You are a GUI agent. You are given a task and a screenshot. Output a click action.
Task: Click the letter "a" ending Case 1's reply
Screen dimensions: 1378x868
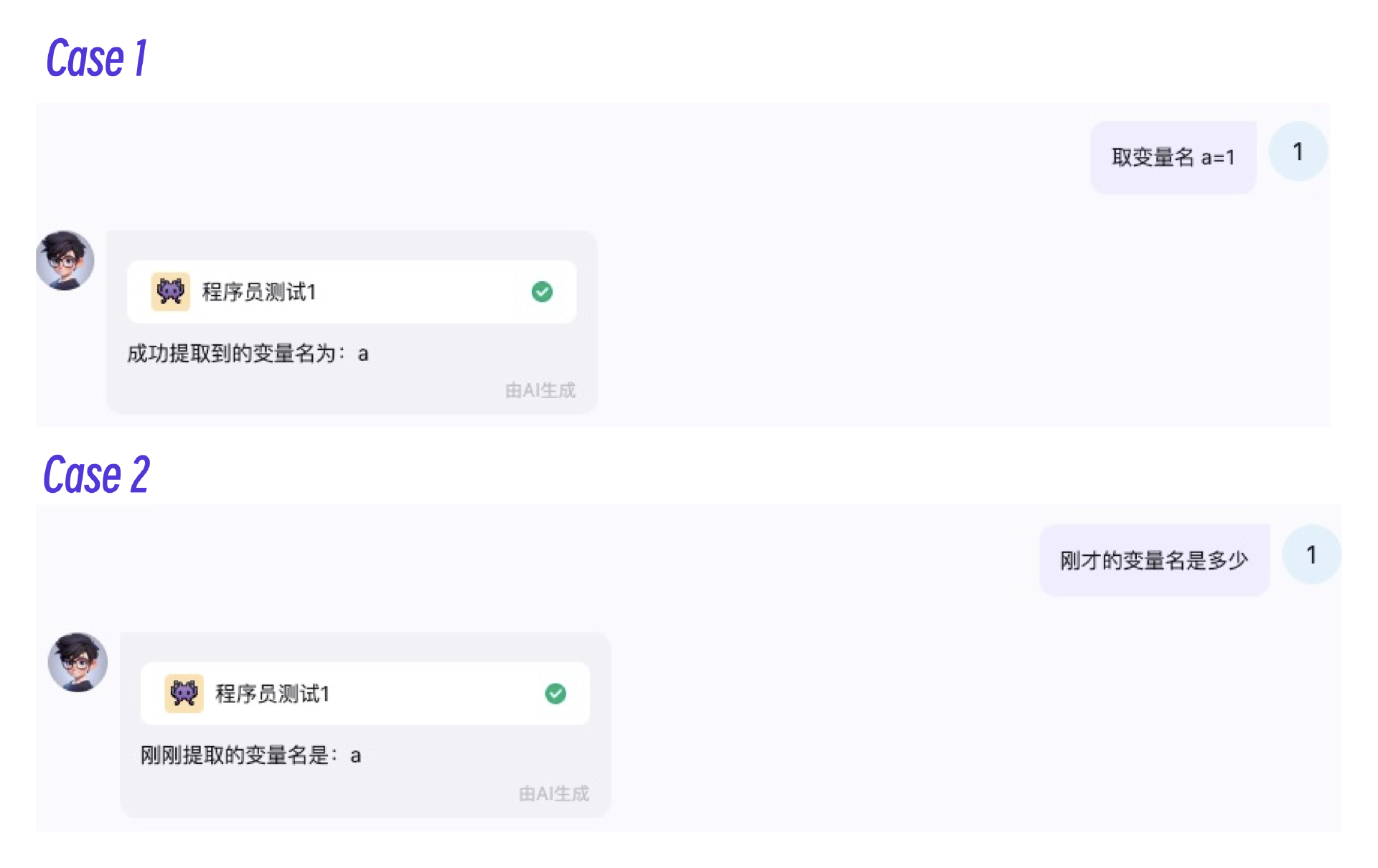pos(363,354)
